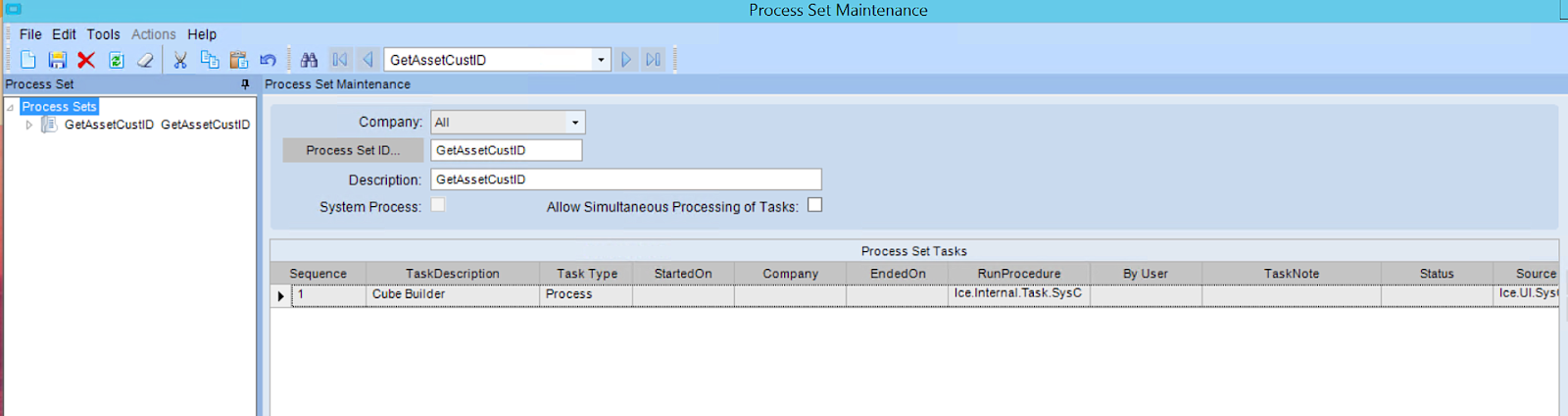Go to previous record arrow
Image resolution: width=1568 pixels, height=416 pixels.
(367, 60)
